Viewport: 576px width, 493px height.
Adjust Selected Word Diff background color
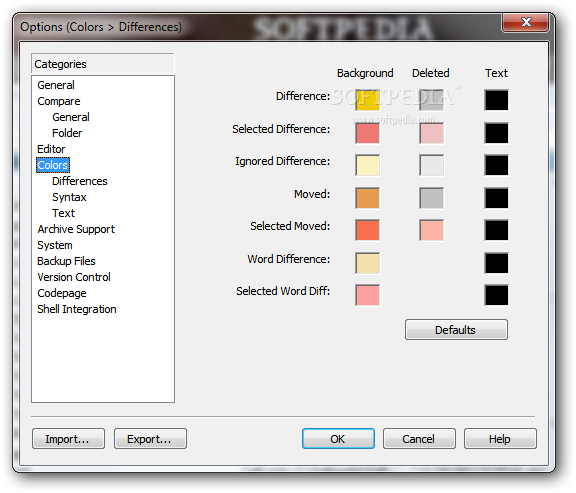(367, 295)
